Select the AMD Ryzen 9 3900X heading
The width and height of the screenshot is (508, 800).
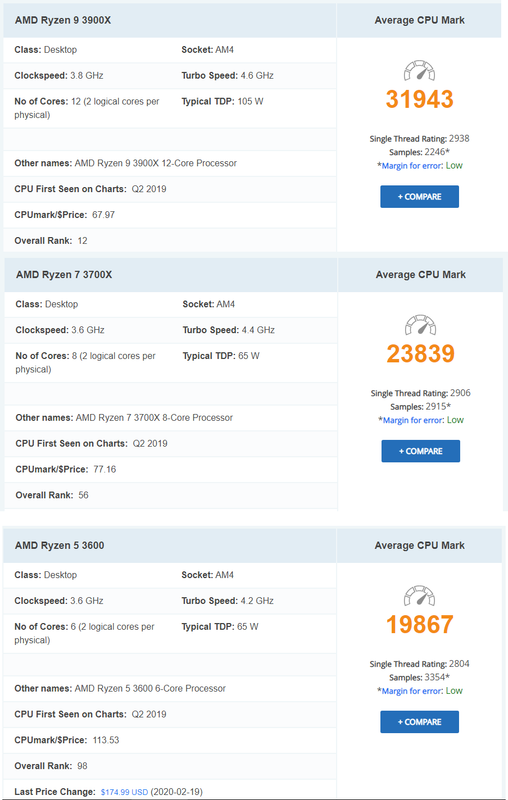(63, 20)
